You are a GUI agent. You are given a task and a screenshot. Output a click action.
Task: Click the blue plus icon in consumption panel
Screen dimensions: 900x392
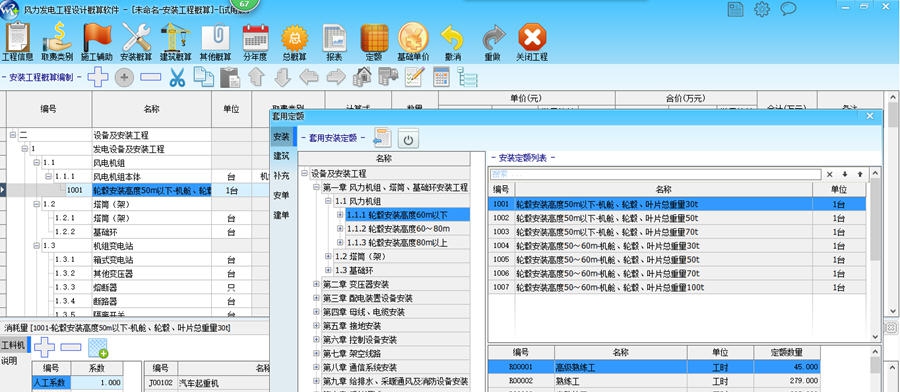(44, 346)
